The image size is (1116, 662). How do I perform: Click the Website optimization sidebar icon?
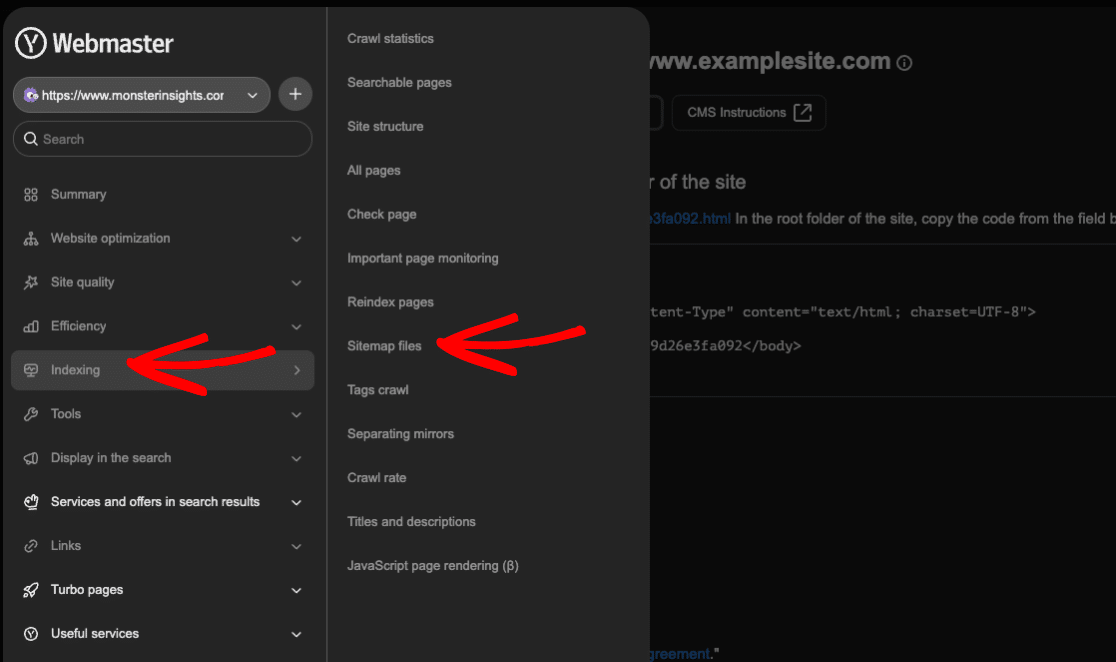click(x=31, y=238)
